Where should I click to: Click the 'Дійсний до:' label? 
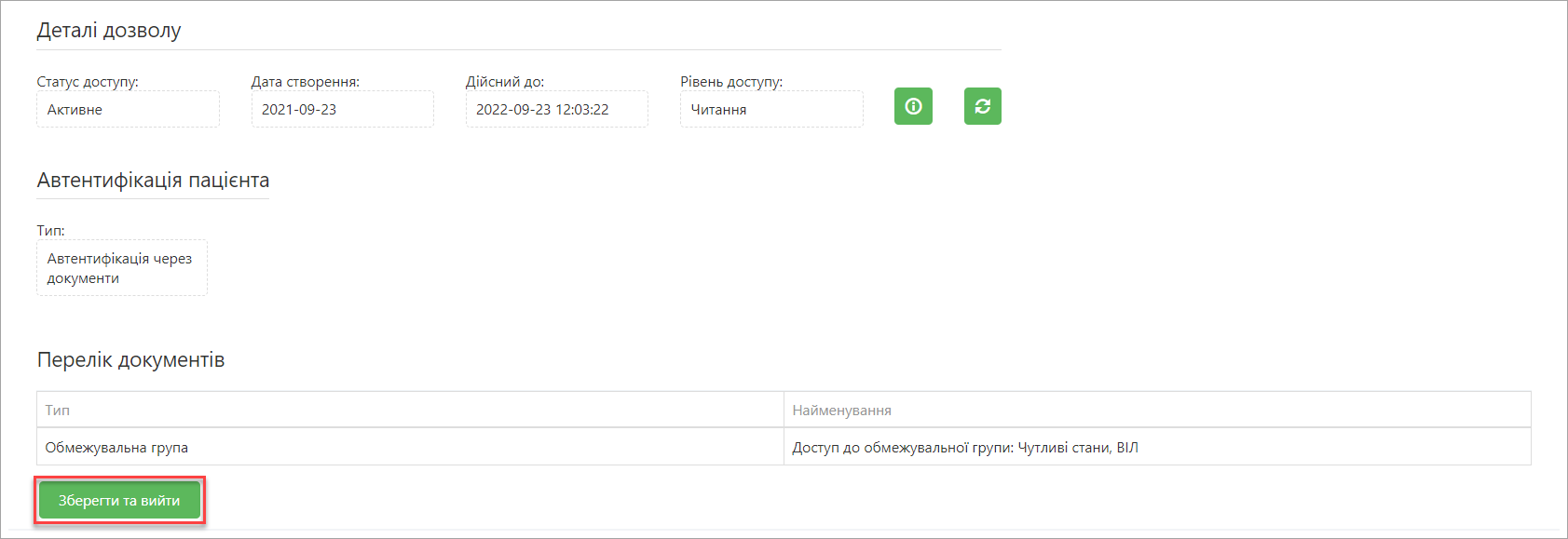505,82
